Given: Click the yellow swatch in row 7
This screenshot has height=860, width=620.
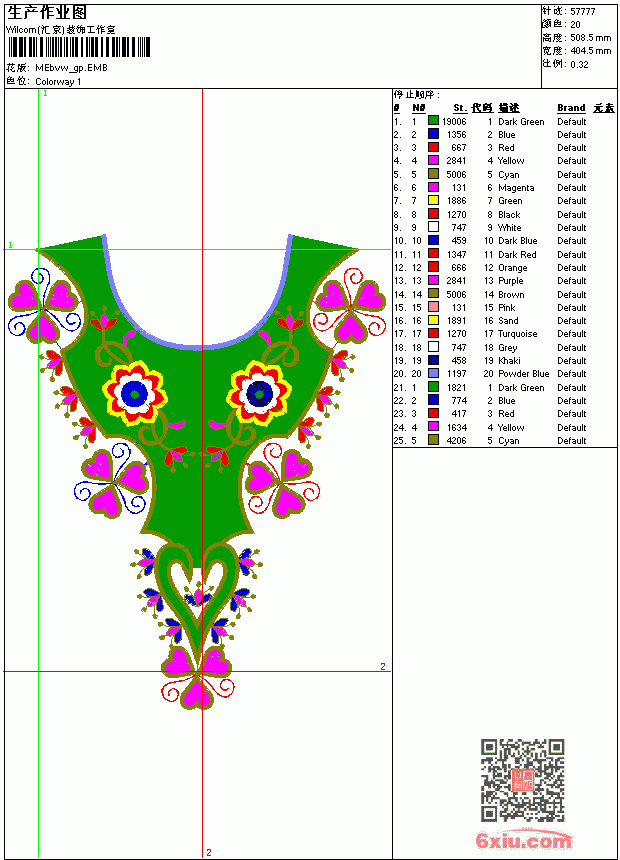Looking at the screenshot, I should point(433,200).
